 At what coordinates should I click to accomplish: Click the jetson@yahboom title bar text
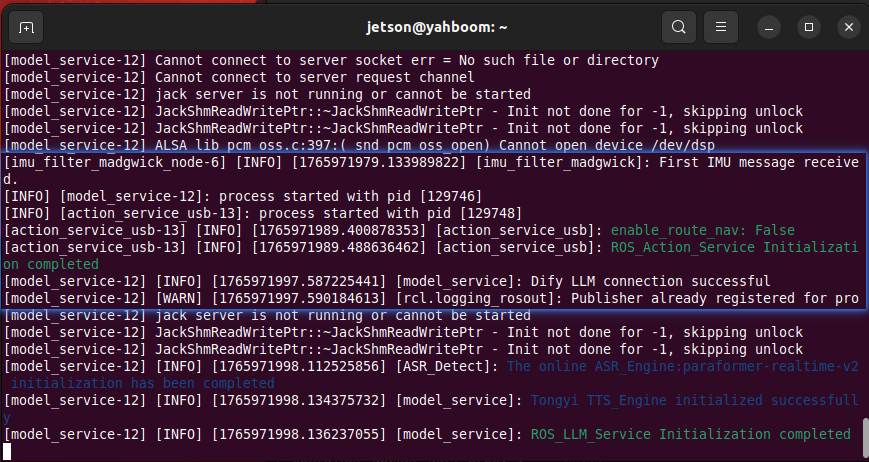point(437,27)
